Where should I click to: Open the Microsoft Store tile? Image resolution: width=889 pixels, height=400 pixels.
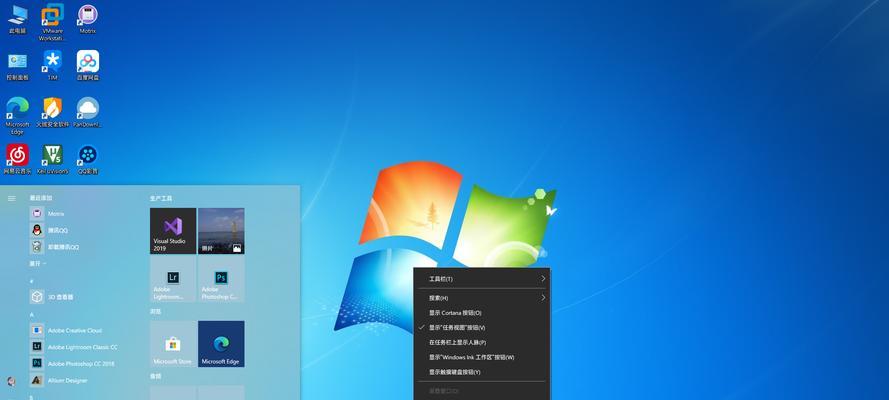(173, 344)
